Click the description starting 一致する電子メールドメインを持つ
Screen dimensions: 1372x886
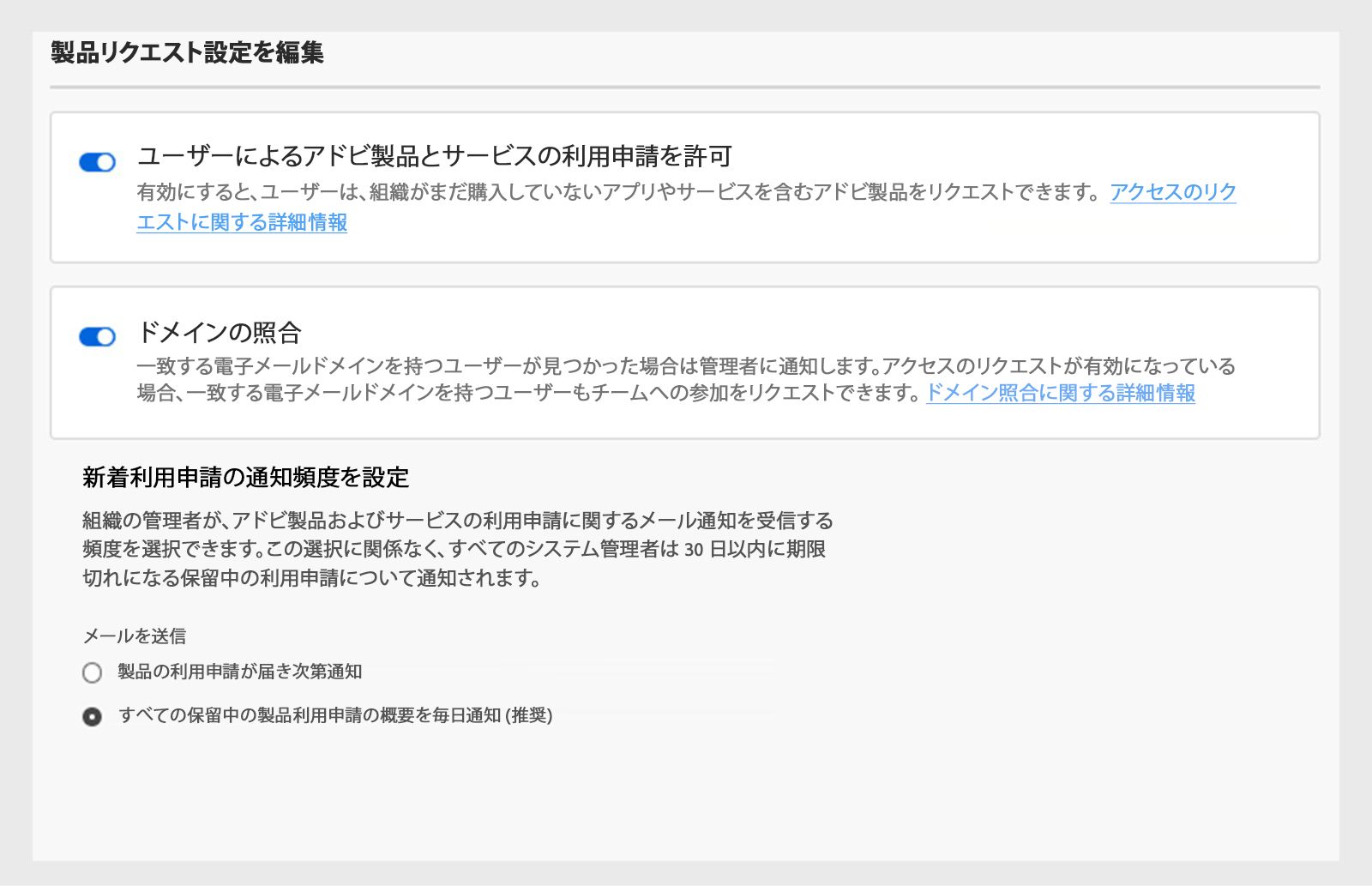click(x=686, y=379)
